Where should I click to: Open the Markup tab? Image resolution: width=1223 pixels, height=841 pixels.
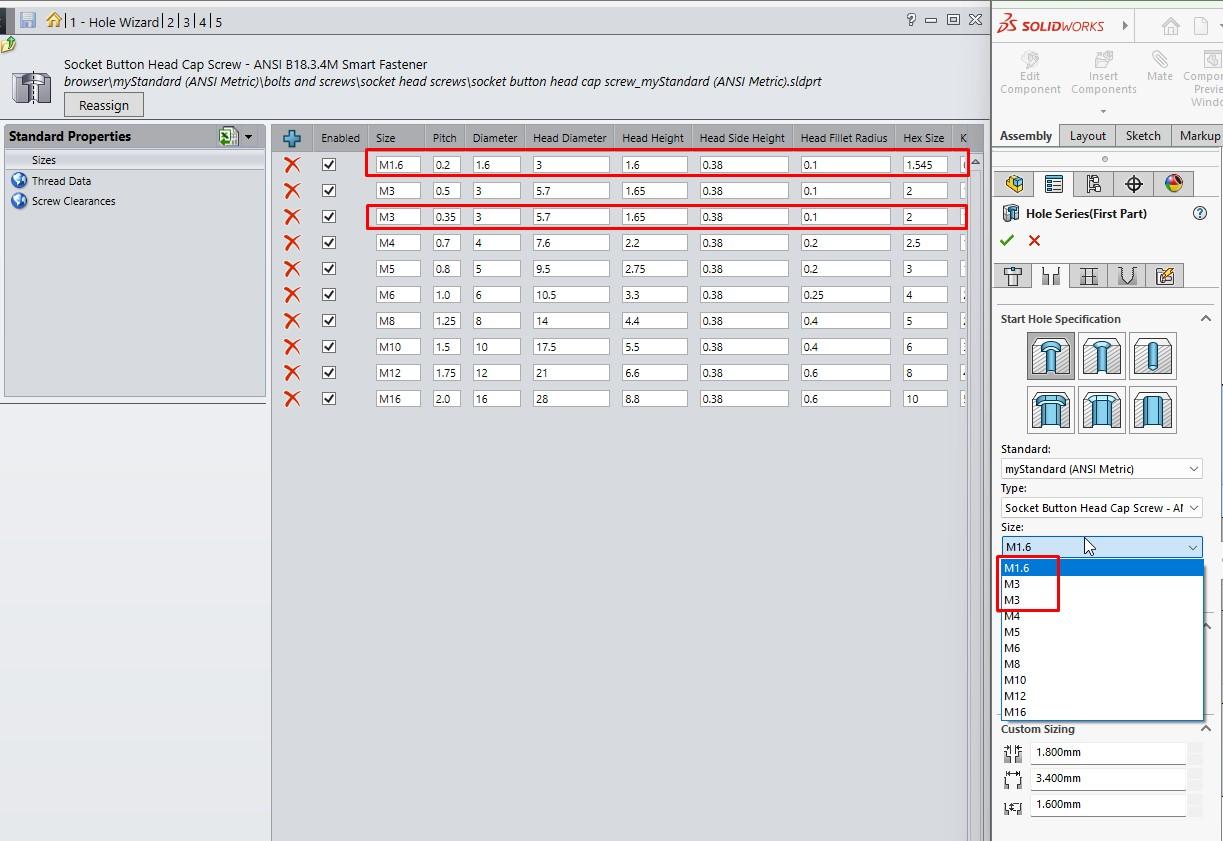pos(1199,136)
